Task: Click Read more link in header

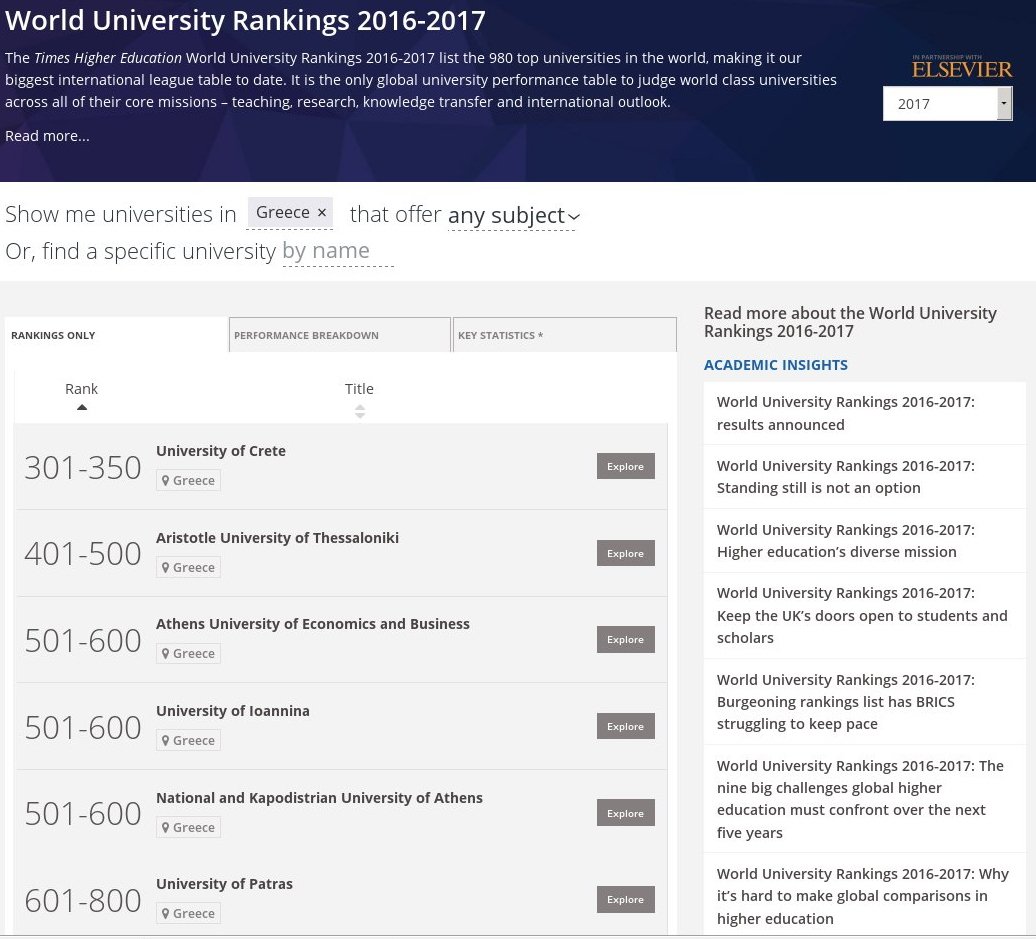Action: click(48, 136)
